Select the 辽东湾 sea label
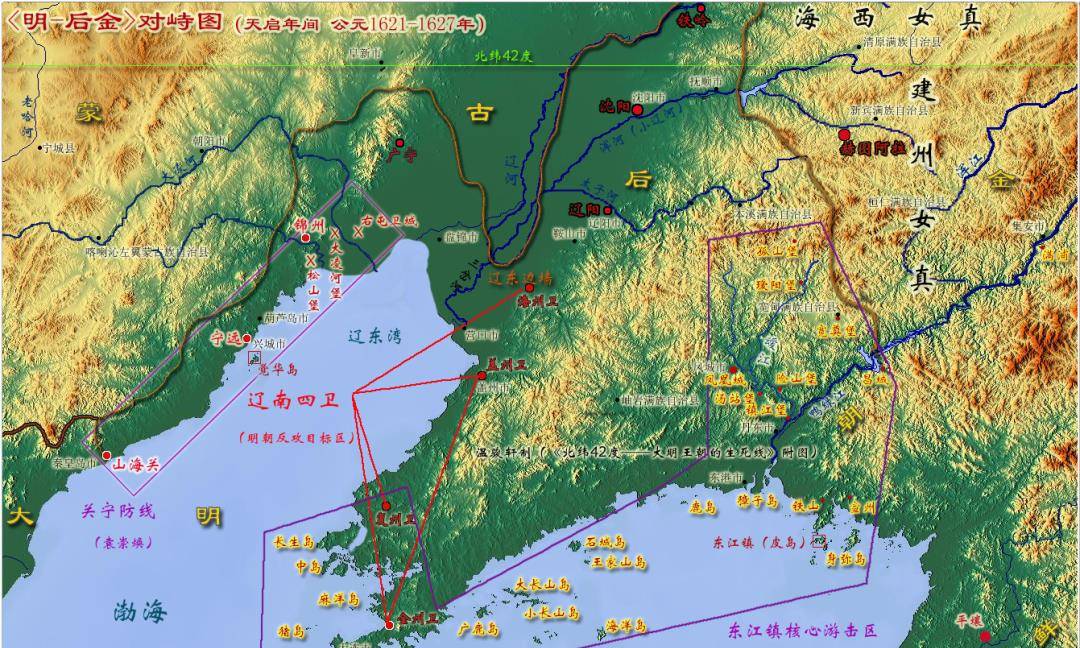Screen dimensions: 1080x648 coord(373,336)
